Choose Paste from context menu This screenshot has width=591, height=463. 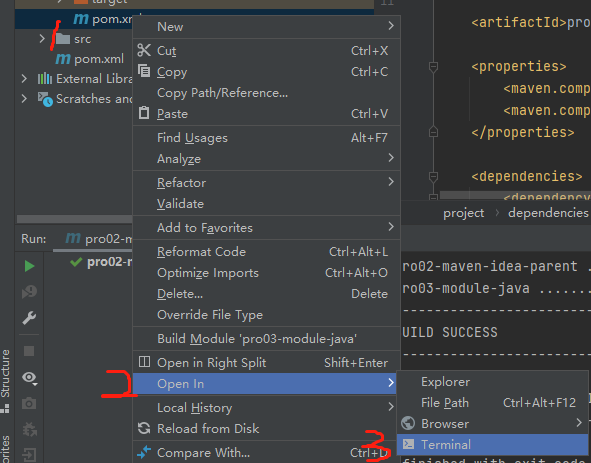(266, 113)
